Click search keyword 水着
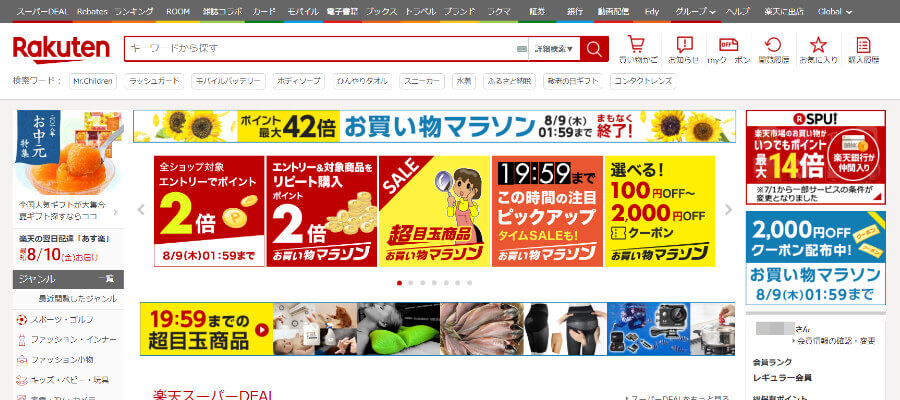Viewport: 900px width, 400px height. (x=464, y=81)
